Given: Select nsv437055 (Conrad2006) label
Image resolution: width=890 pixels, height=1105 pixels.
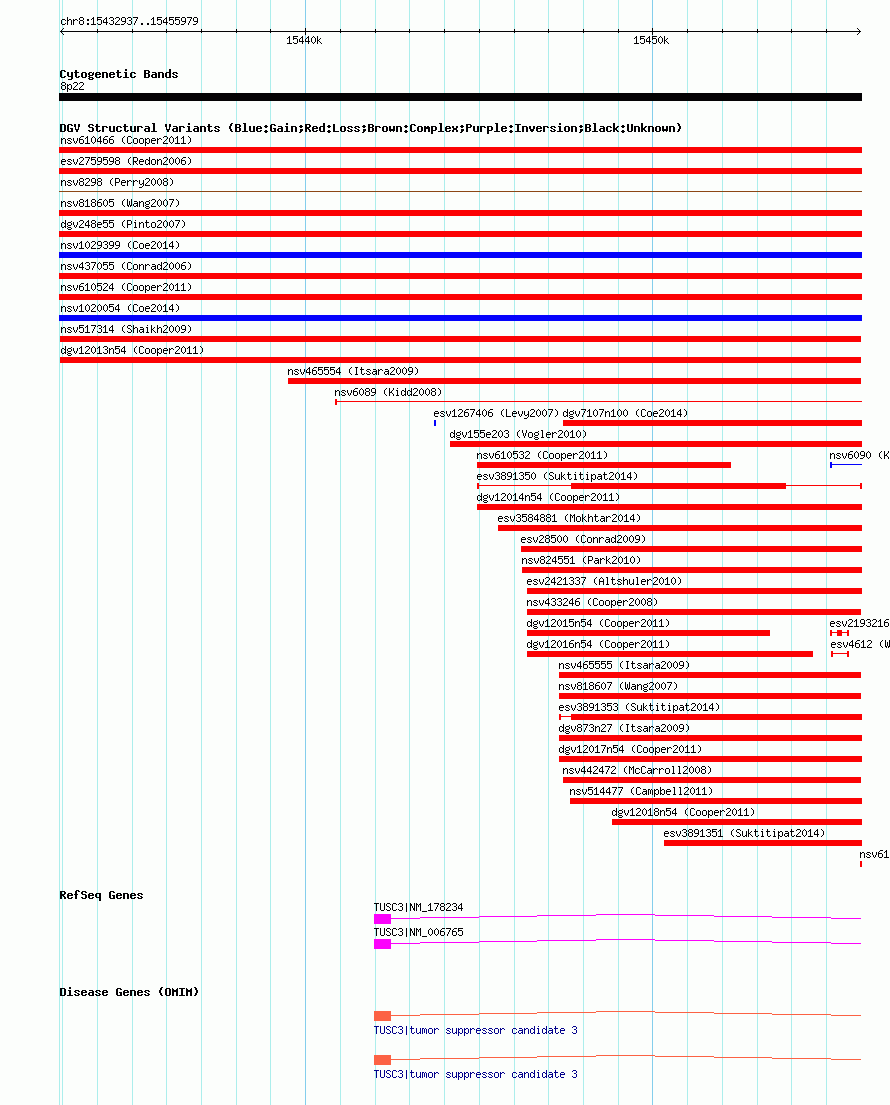Looking at the screenshot, I should (126, 266).
